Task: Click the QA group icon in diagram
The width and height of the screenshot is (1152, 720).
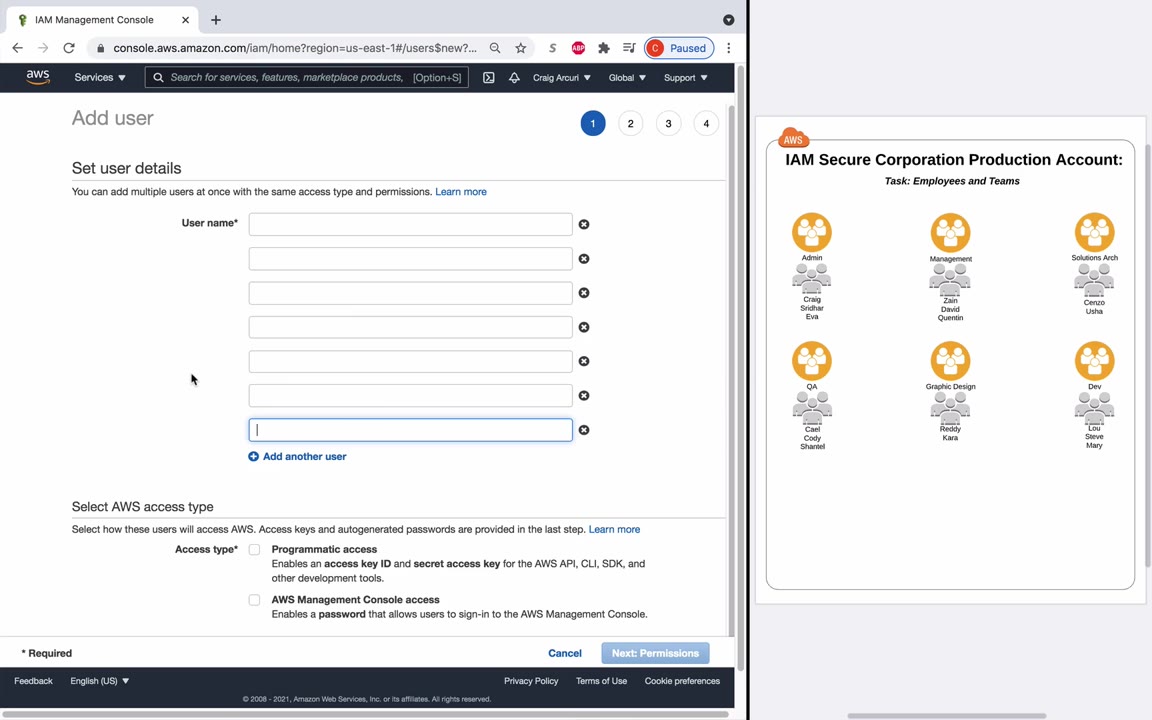Action: point(812,361)
